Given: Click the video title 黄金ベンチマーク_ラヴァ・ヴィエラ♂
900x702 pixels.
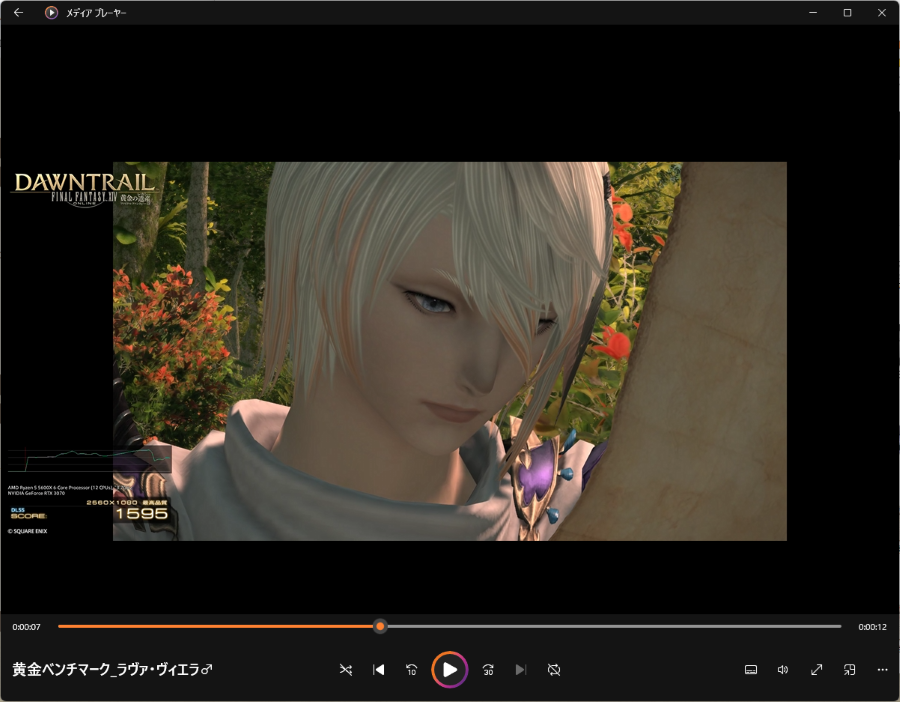Looking at the screenshot, I should click(x=112, y=669).
